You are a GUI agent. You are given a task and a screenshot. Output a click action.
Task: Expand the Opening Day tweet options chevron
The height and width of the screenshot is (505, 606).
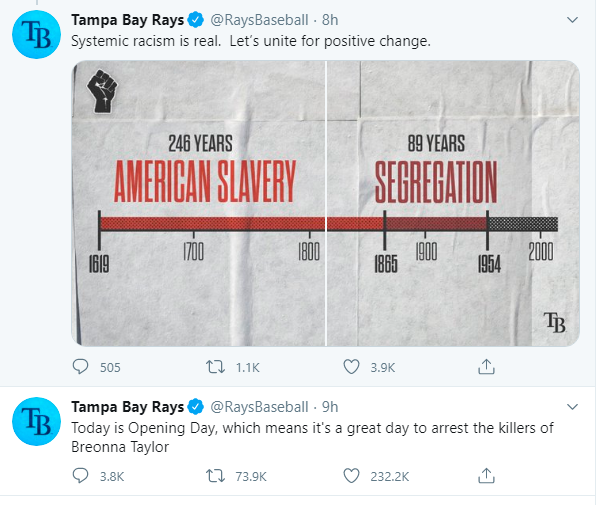571,407
